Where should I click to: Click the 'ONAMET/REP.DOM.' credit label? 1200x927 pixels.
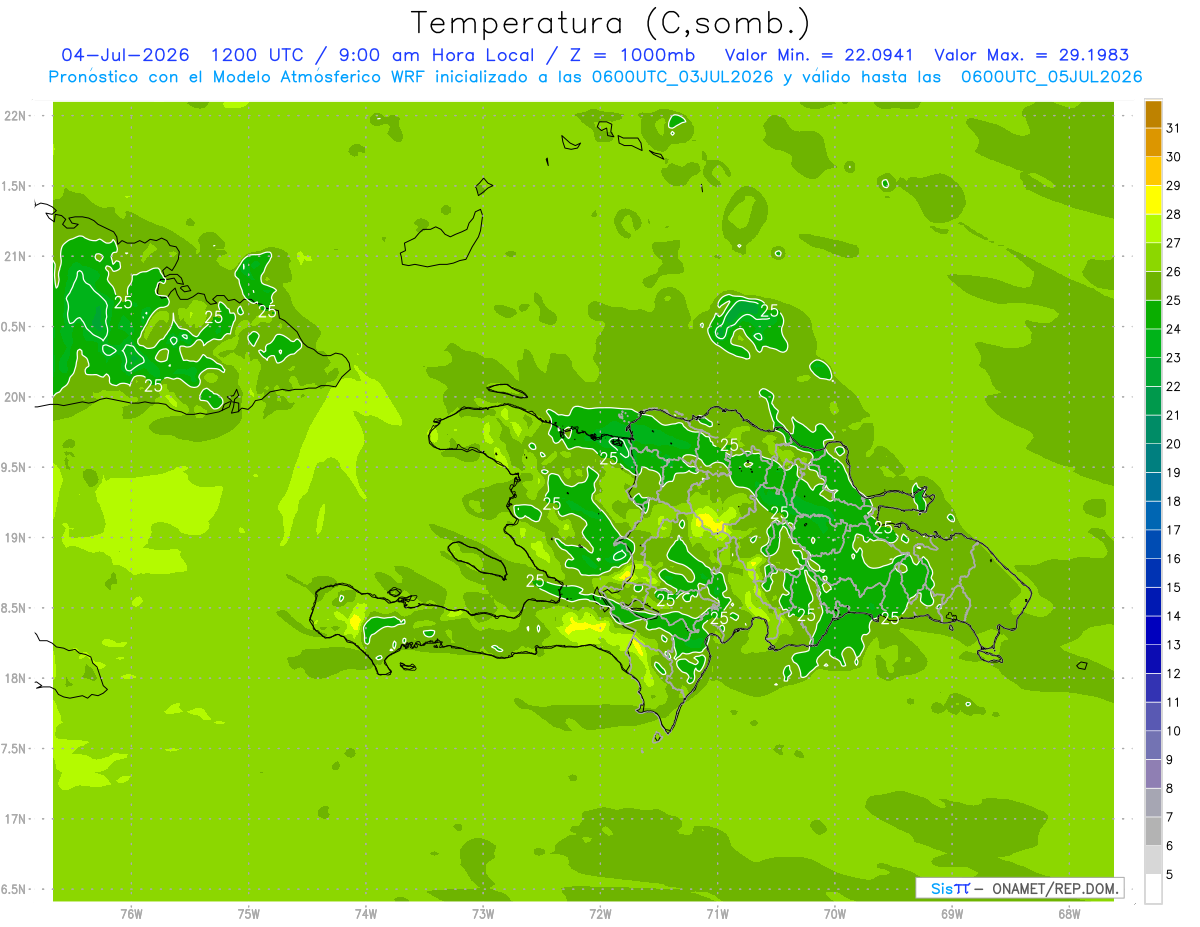pos(1055,888)
